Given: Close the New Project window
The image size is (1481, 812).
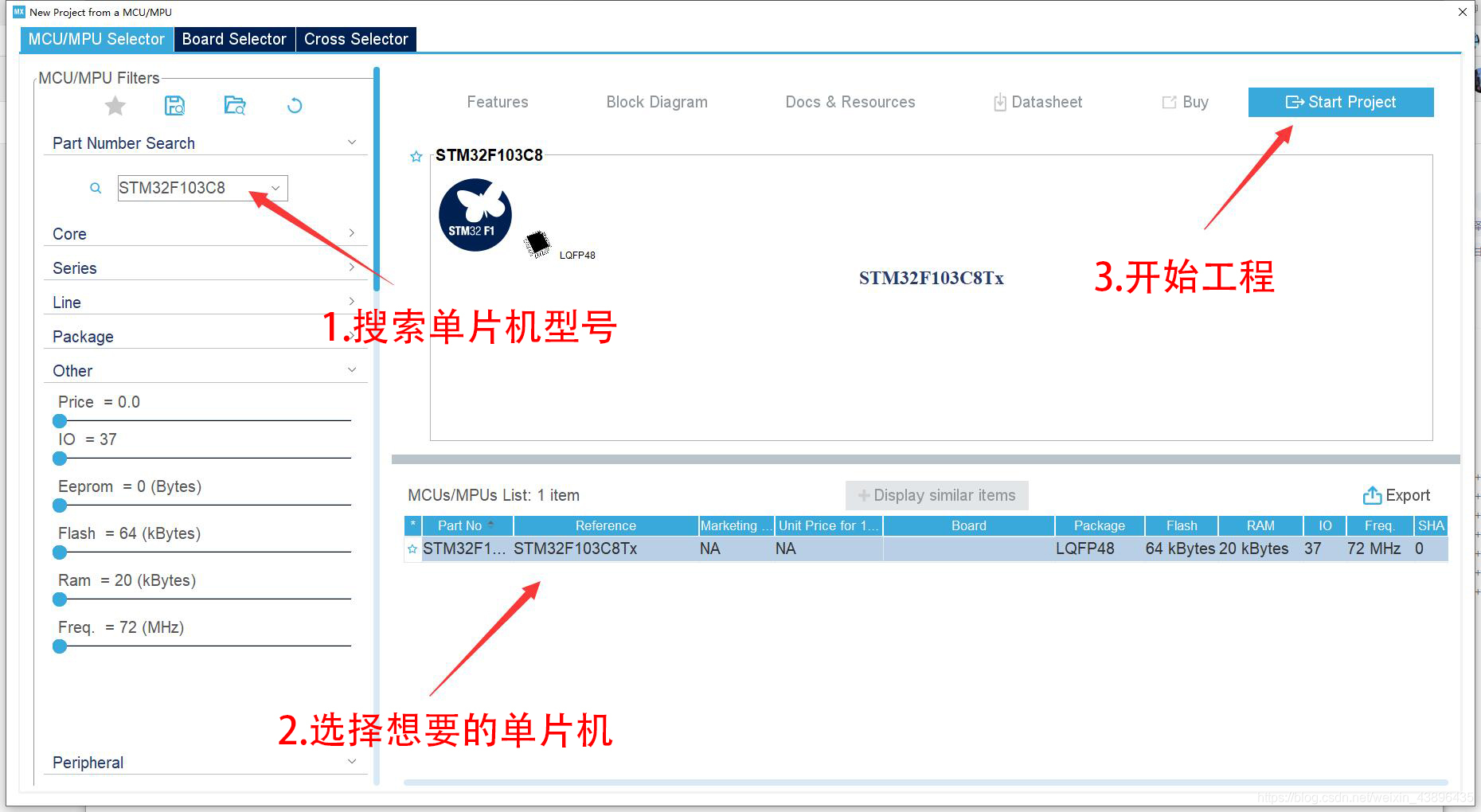Looking at the screenshot, I should point(1463,12).
